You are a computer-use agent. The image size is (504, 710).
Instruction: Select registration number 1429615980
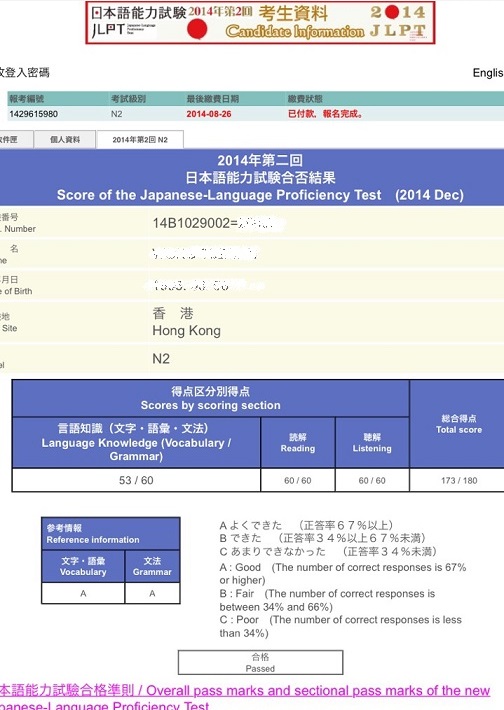click(x=34, y=114)
